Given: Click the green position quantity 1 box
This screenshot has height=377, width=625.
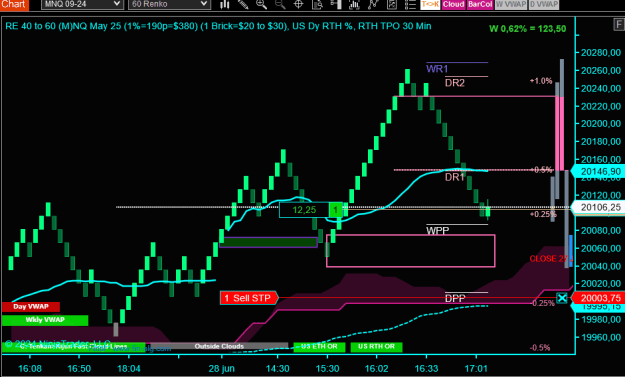Looking at the screenshot, I should click(x=336, y=210).
